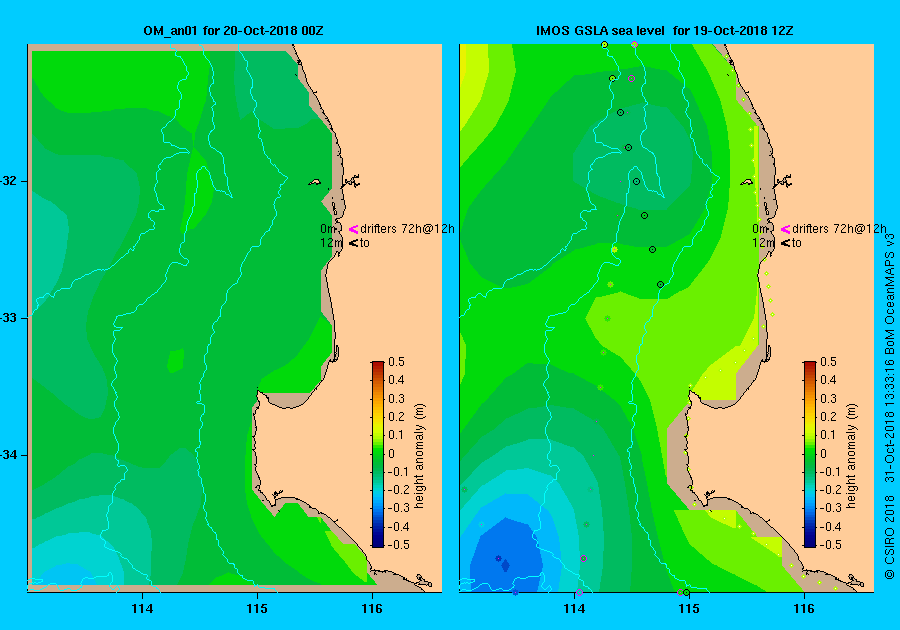The height and width of the screenshot is (630, 900).
Task: Click the vertical CSIRO 2018 copyright text
Action: pyautogui.click(x=890, y=406)
